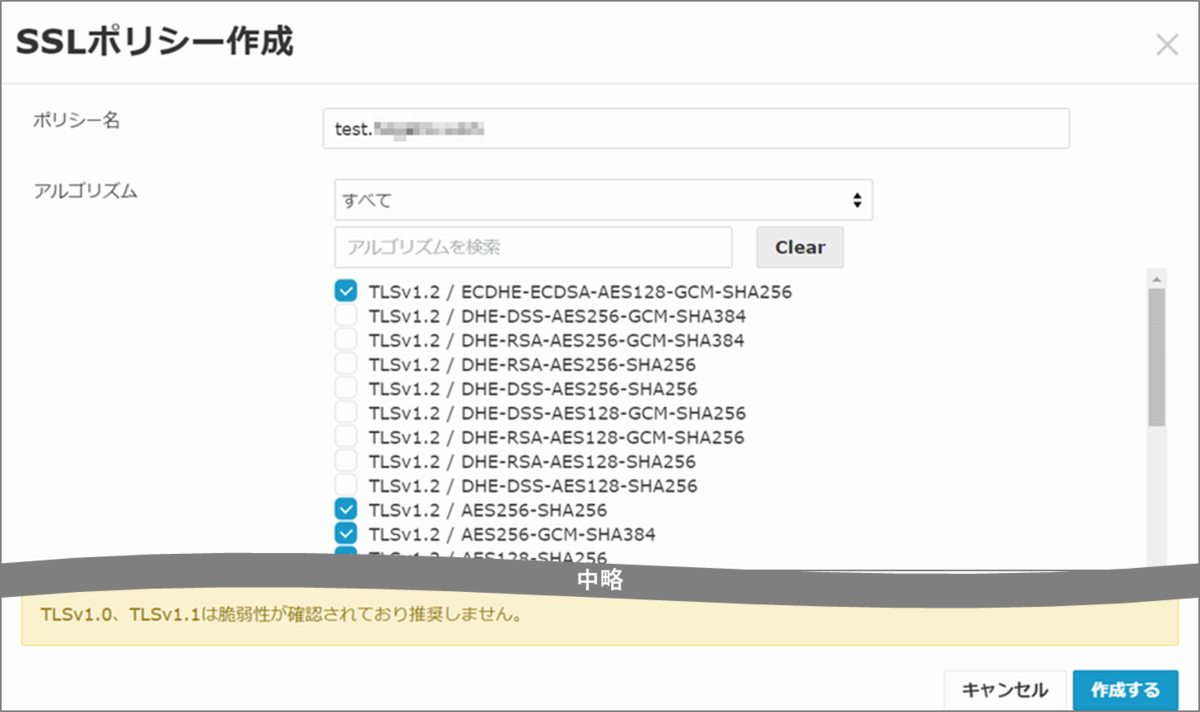Viewport: 1200px width, 712px height.
Task: Click the DHE-RSA-AES128-SHA256 label text
Action: coord(532,461)
